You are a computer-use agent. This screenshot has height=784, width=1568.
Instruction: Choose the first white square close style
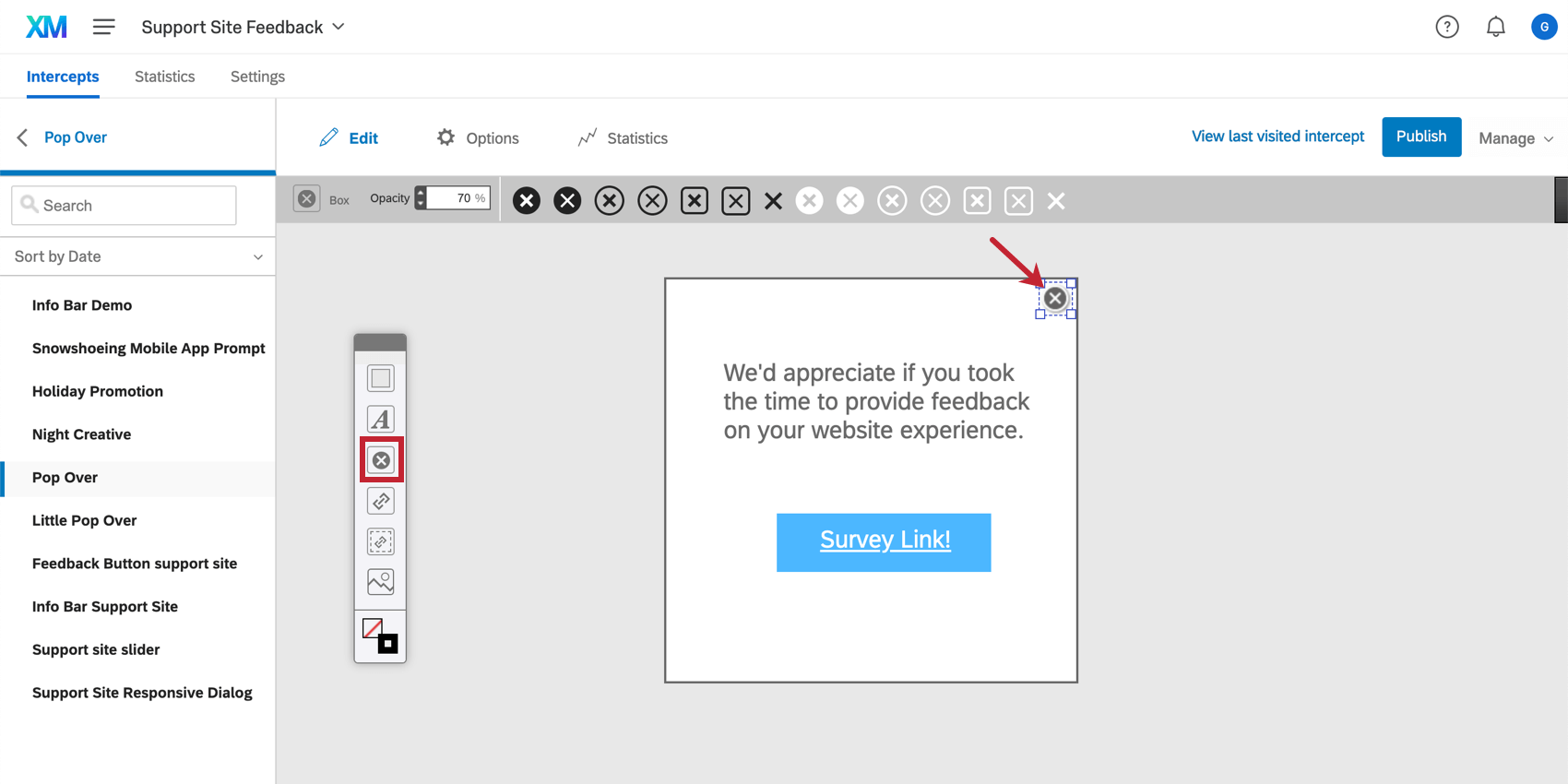coord(977,200)
